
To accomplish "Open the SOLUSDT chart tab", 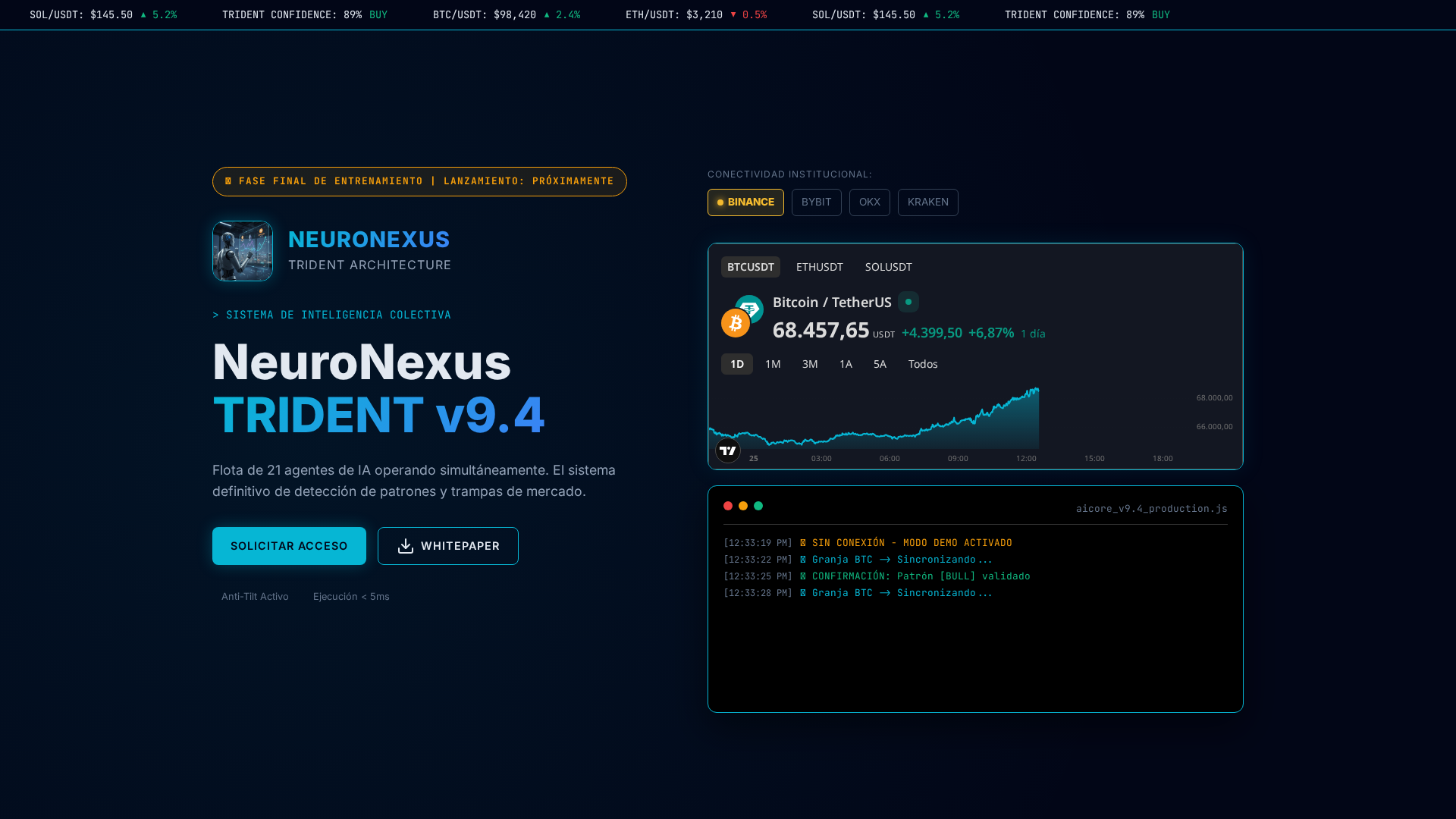I will 889,267.
